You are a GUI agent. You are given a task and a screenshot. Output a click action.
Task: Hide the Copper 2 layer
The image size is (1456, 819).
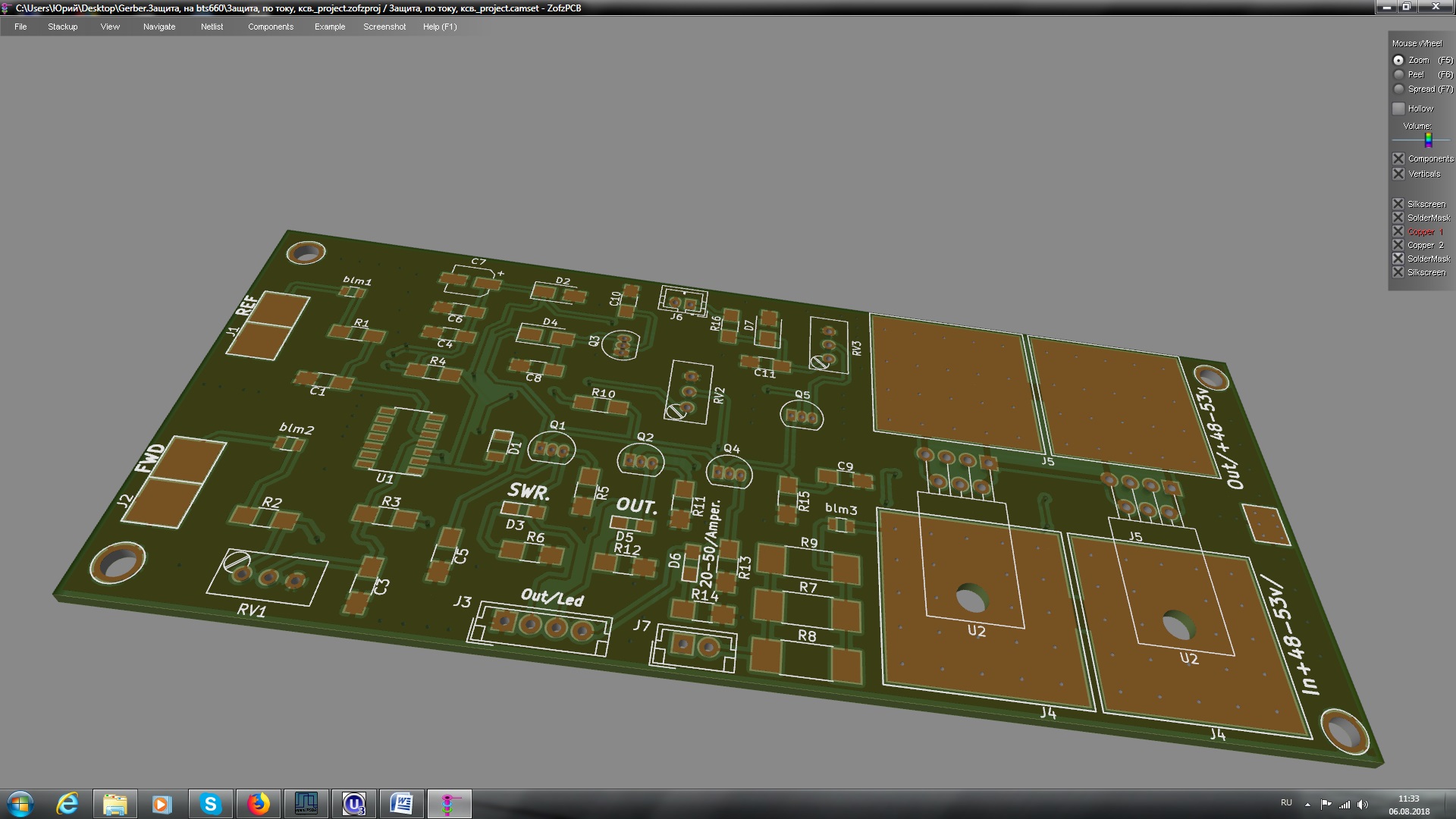(1399, 245)
